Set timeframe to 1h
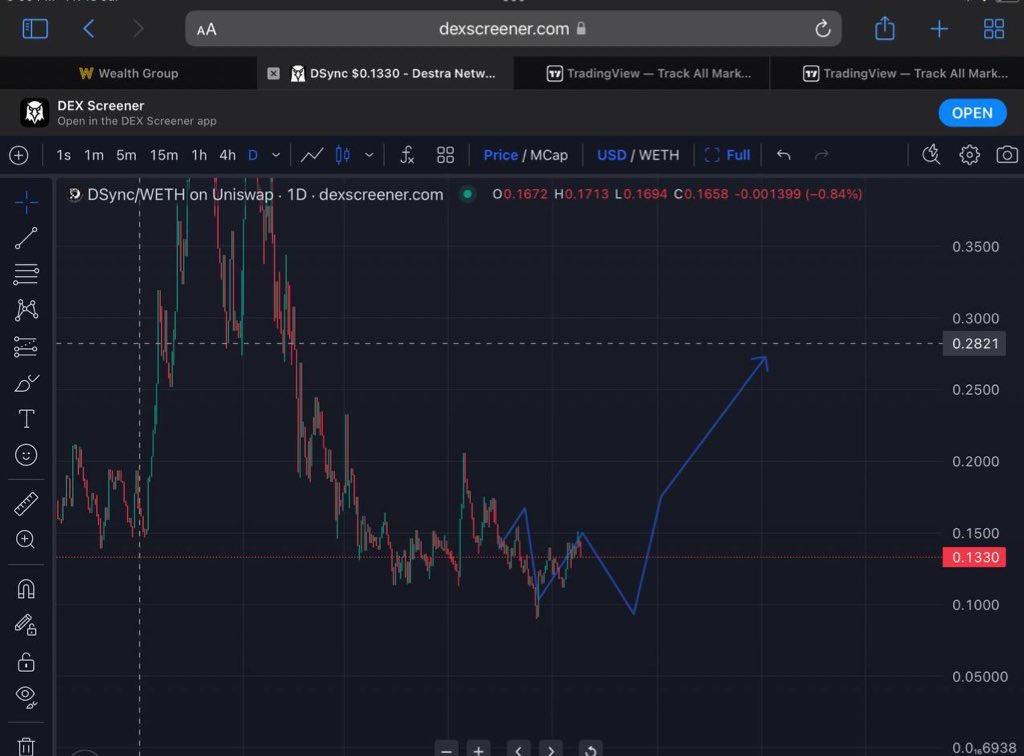Viewport: 1024px width, 756px height. click(199, 155)
